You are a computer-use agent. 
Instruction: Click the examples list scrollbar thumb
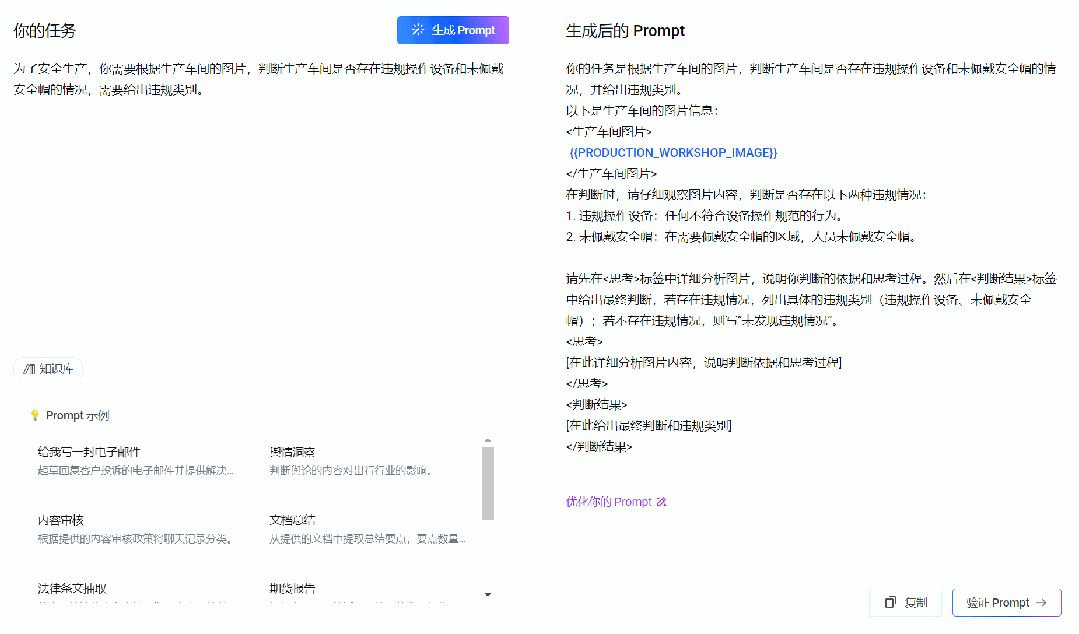488,483
